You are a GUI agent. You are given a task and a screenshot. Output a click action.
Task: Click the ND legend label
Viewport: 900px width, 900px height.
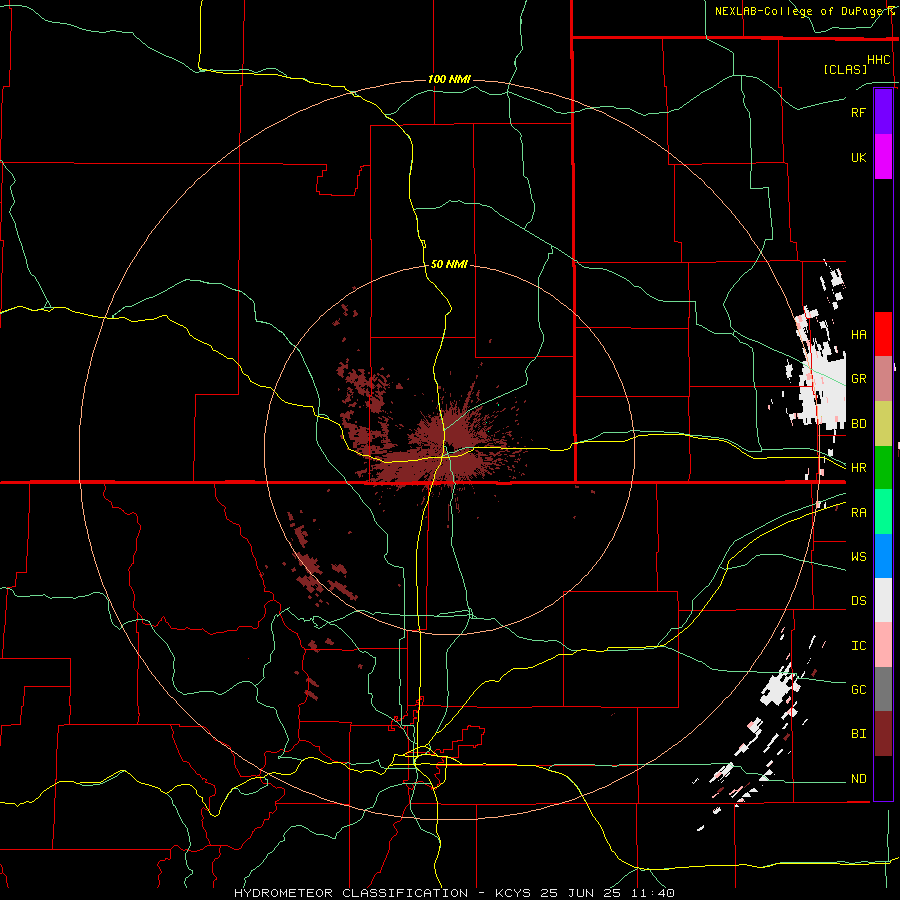click(858, 779)
